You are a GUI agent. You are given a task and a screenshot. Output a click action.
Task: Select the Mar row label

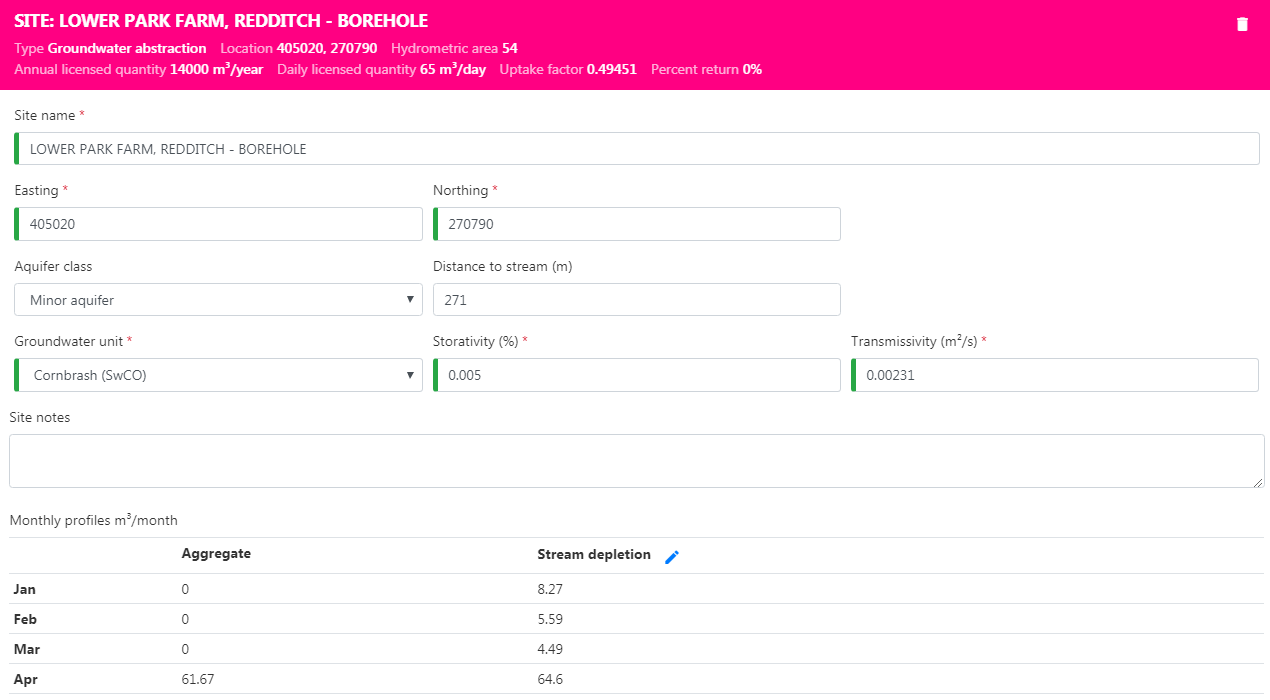(25, 650)
